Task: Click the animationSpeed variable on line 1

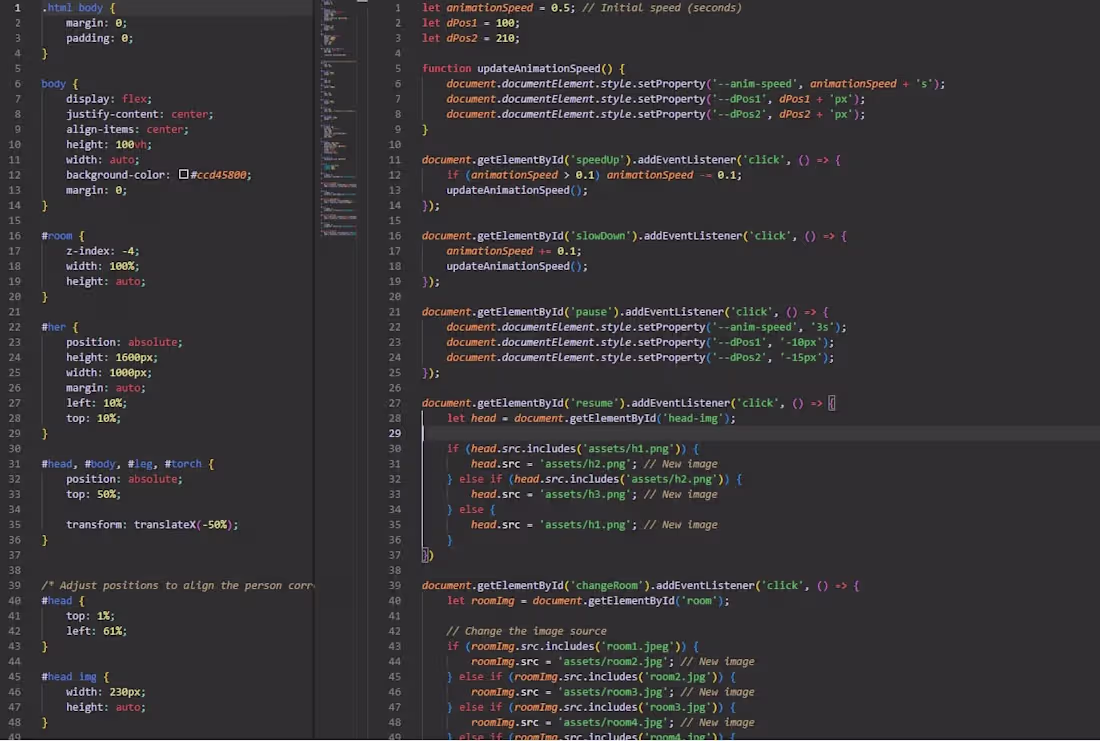Action: 489,8
